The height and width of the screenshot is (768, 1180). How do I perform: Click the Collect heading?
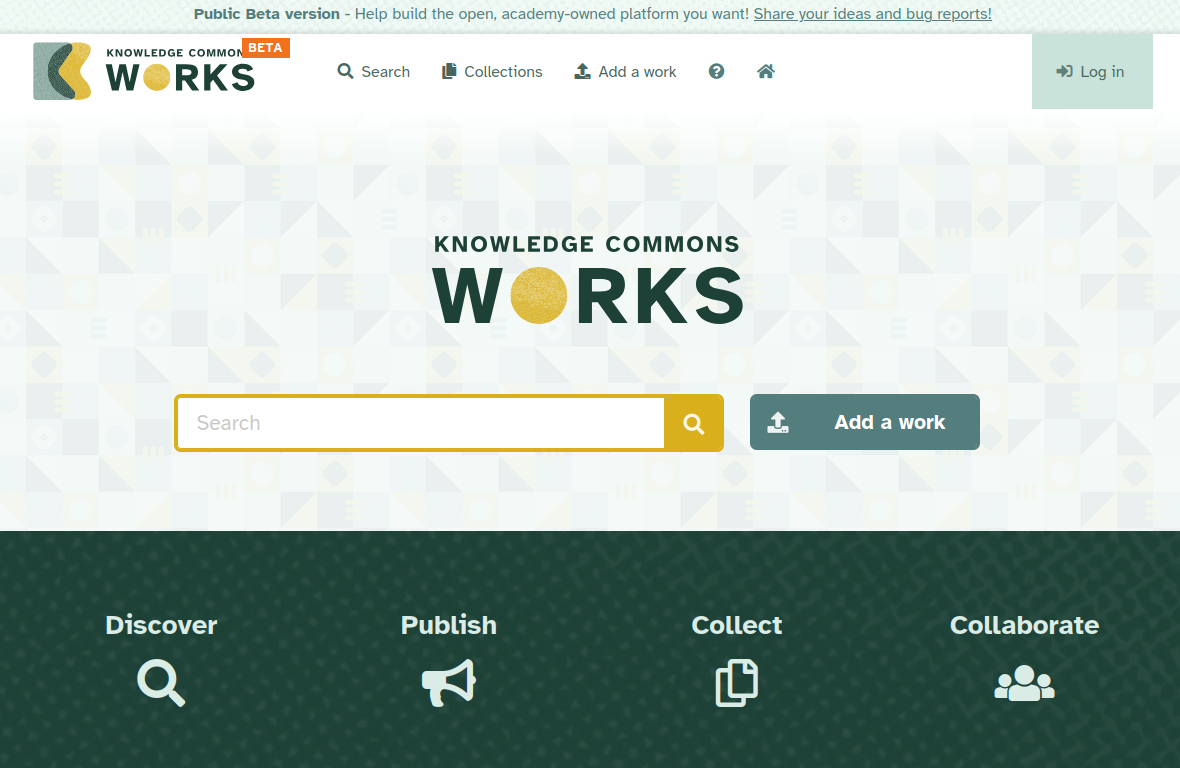pos(737,625)
